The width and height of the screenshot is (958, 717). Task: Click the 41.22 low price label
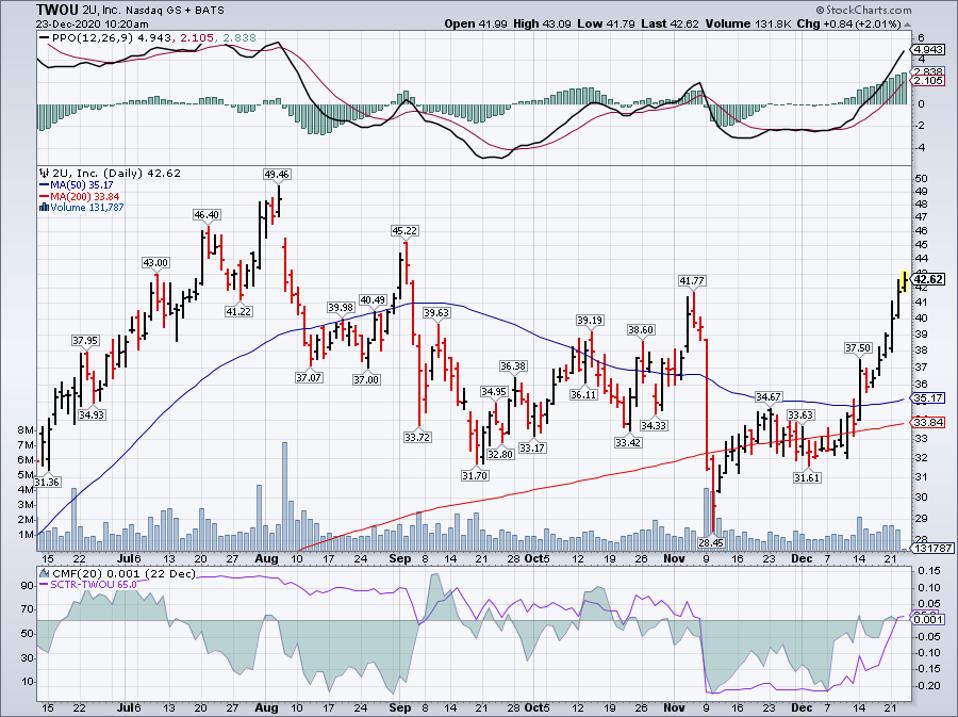[239, 311]
